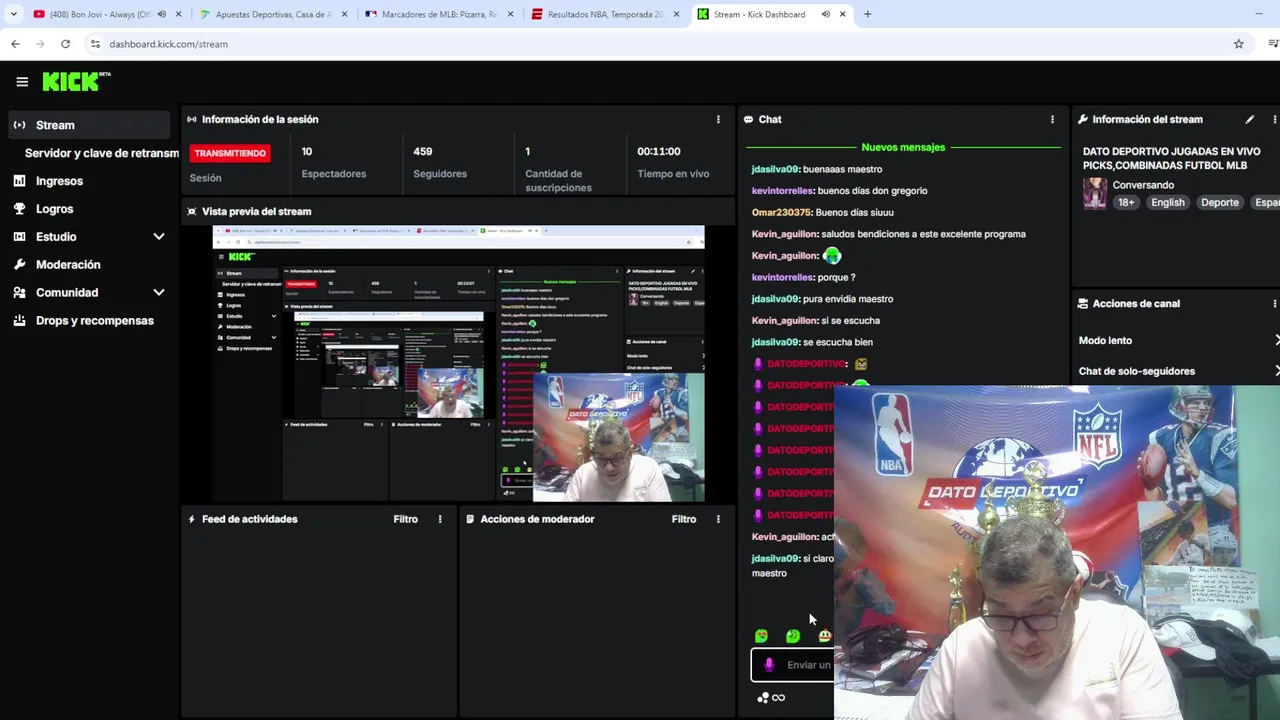Switch to the Bon Jovi Always YouTube tab
1280x720 pixels.
coord(100,14)
